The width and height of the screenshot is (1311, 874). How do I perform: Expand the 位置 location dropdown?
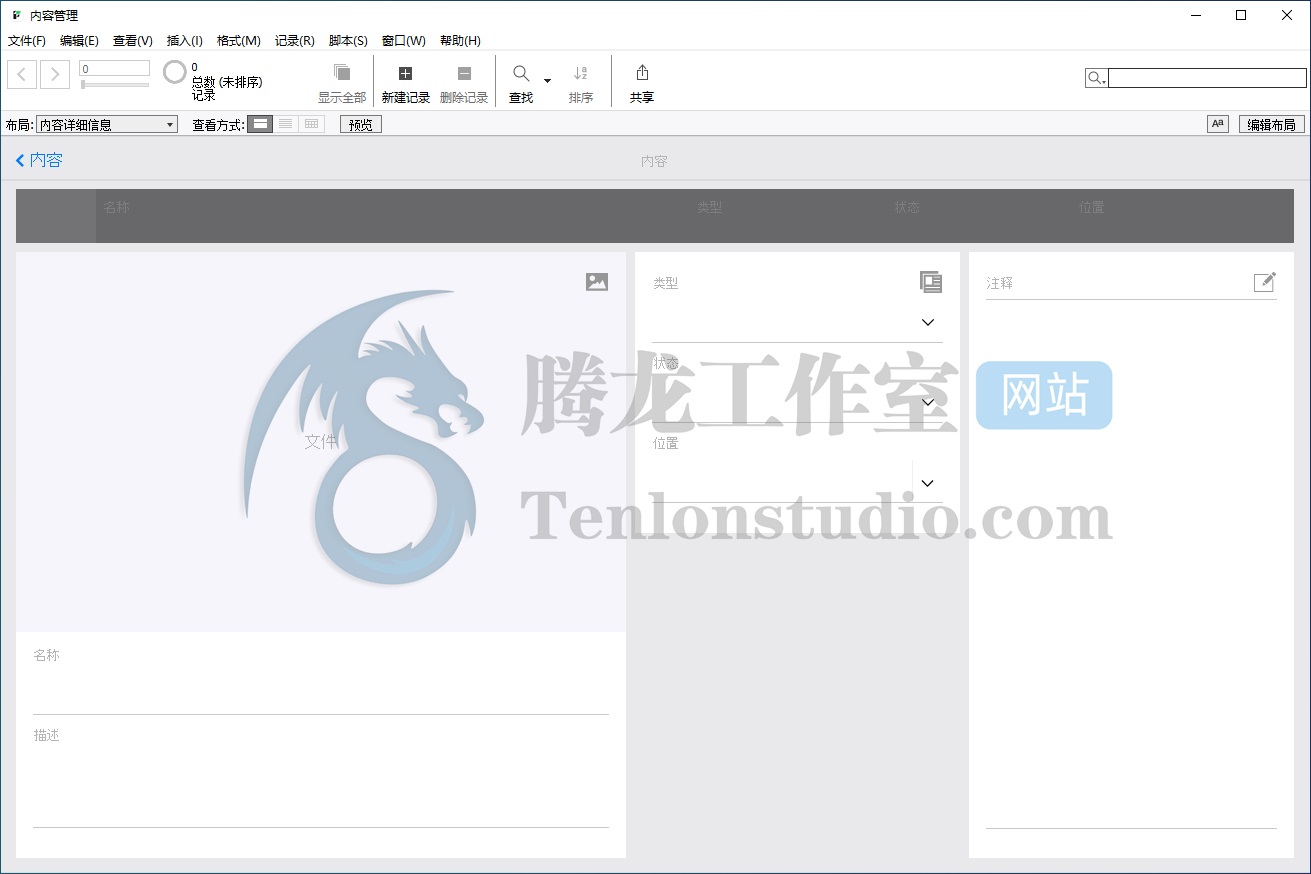click(x=927, y=483)
